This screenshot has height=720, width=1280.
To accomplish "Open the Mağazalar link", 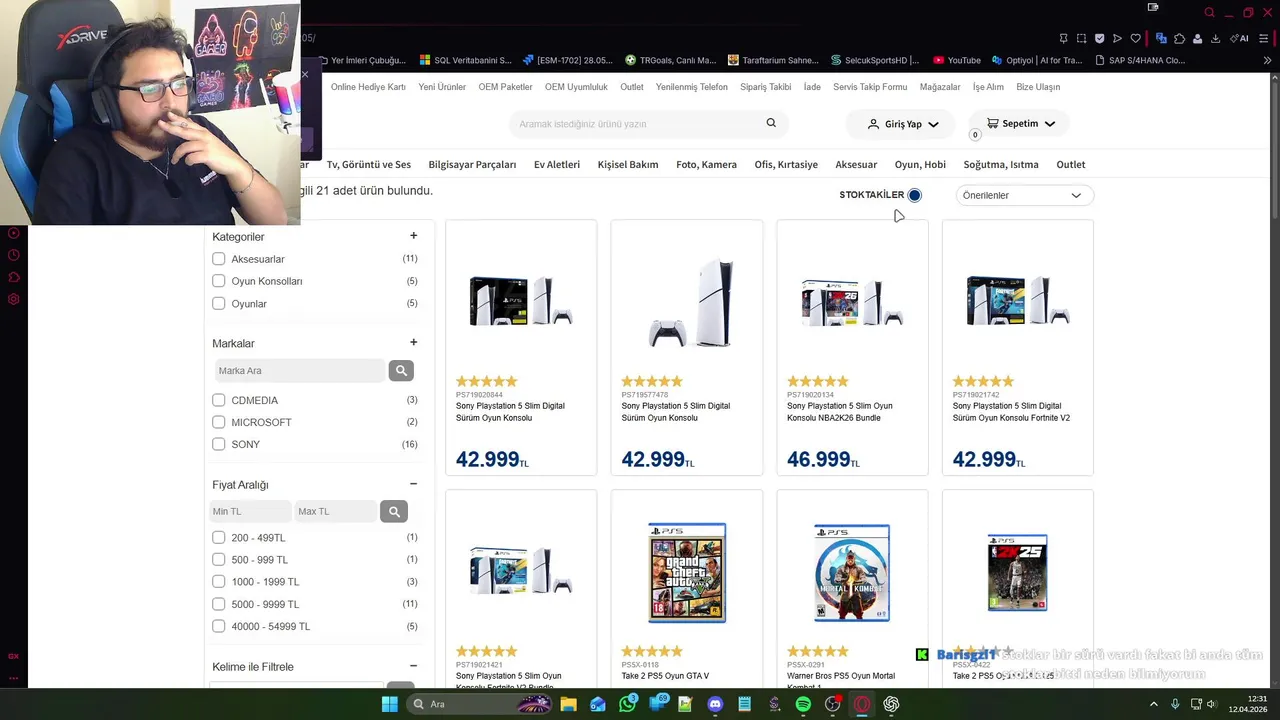I will [x=940, y=87].
